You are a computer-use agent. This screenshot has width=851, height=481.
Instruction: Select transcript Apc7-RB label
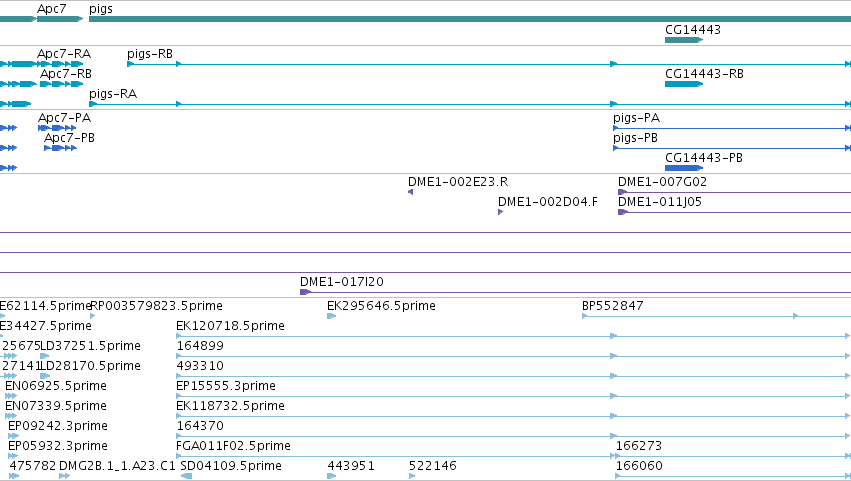[66, 74]
